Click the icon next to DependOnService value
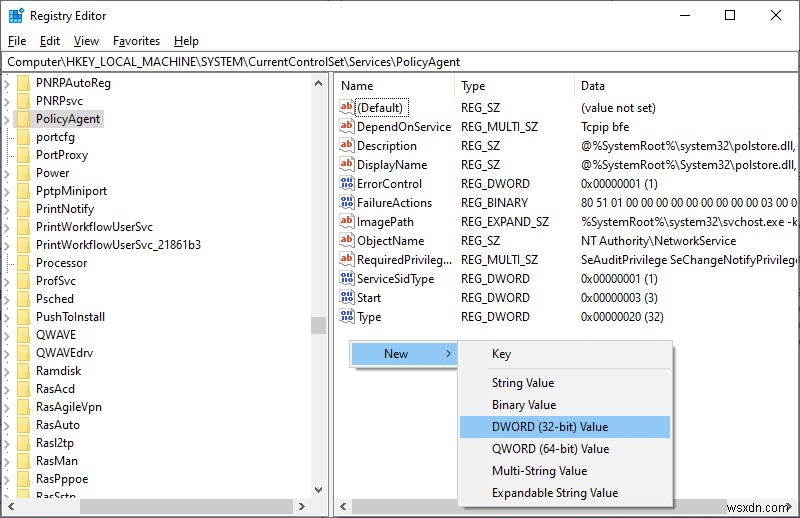Screen dimensions: 800x518 click(346, 126)
